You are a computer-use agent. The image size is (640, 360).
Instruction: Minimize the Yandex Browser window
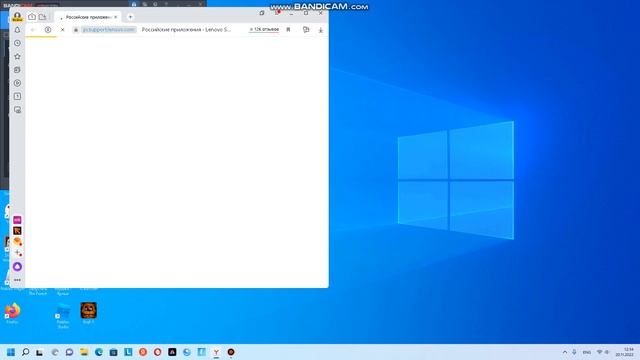[291, 13]
